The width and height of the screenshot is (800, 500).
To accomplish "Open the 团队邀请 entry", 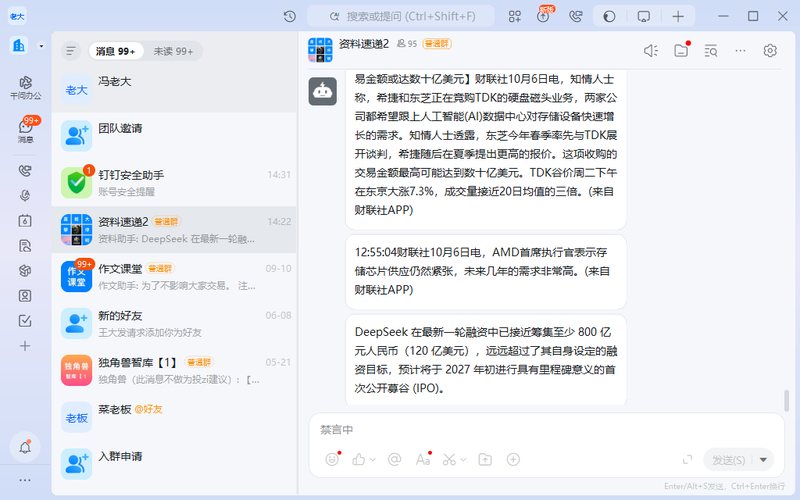I will 174,136.
